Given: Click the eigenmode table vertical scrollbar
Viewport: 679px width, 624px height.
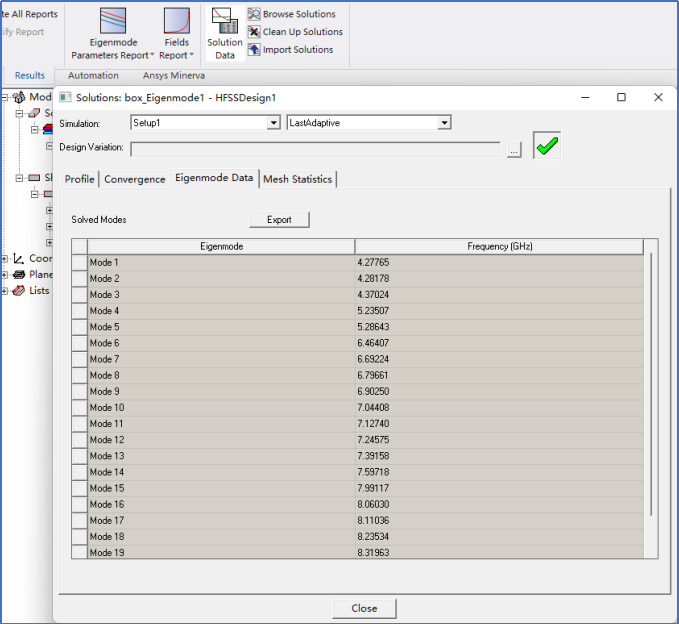Looking at the screenshot, I should (x=651, y=385).
